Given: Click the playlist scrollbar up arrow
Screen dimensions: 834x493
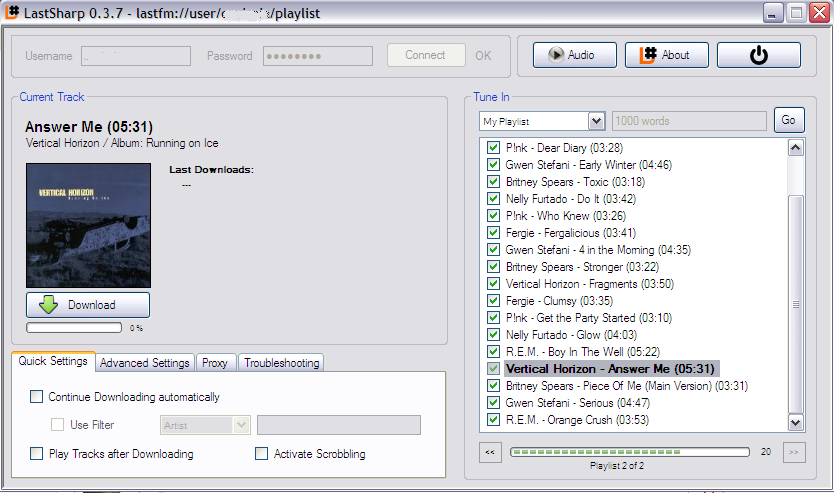Looking at the screenshot, I should [795, 148].
